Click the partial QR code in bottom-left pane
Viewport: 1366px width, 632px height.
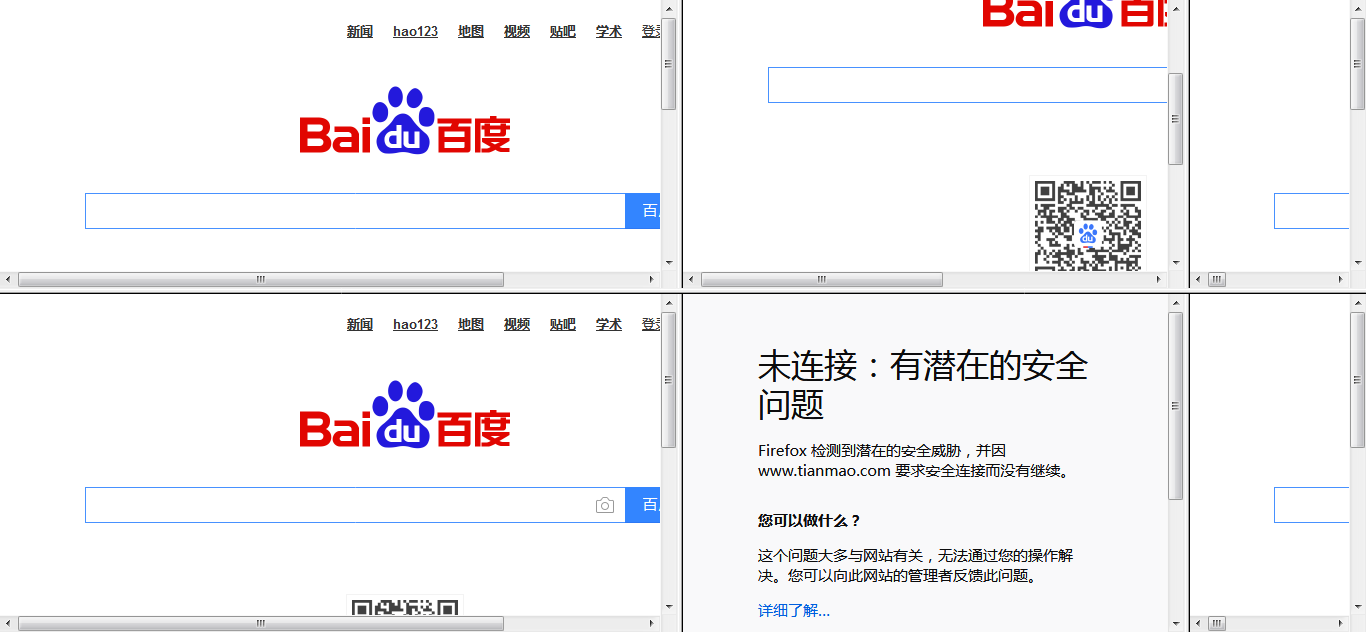coord(405,607)
